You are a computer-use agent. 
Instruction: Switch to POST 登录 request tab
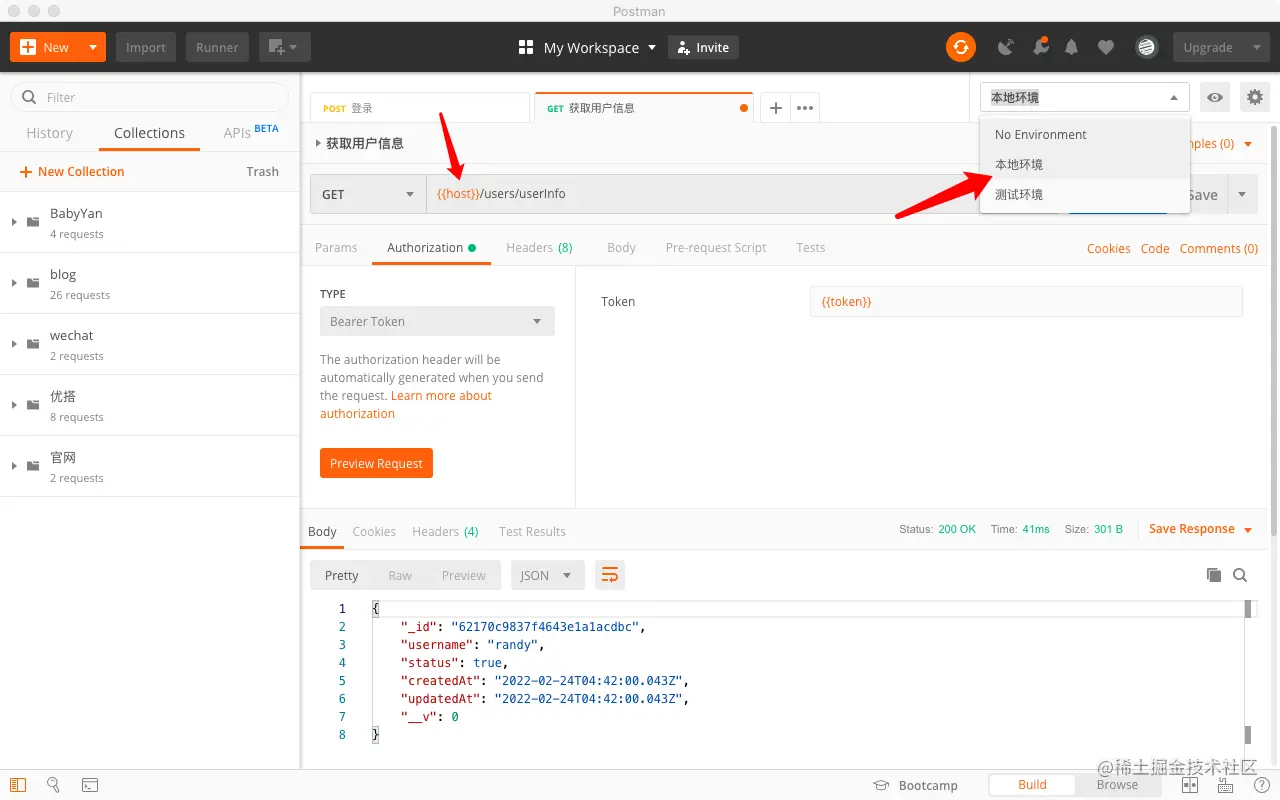pos(420,108)
